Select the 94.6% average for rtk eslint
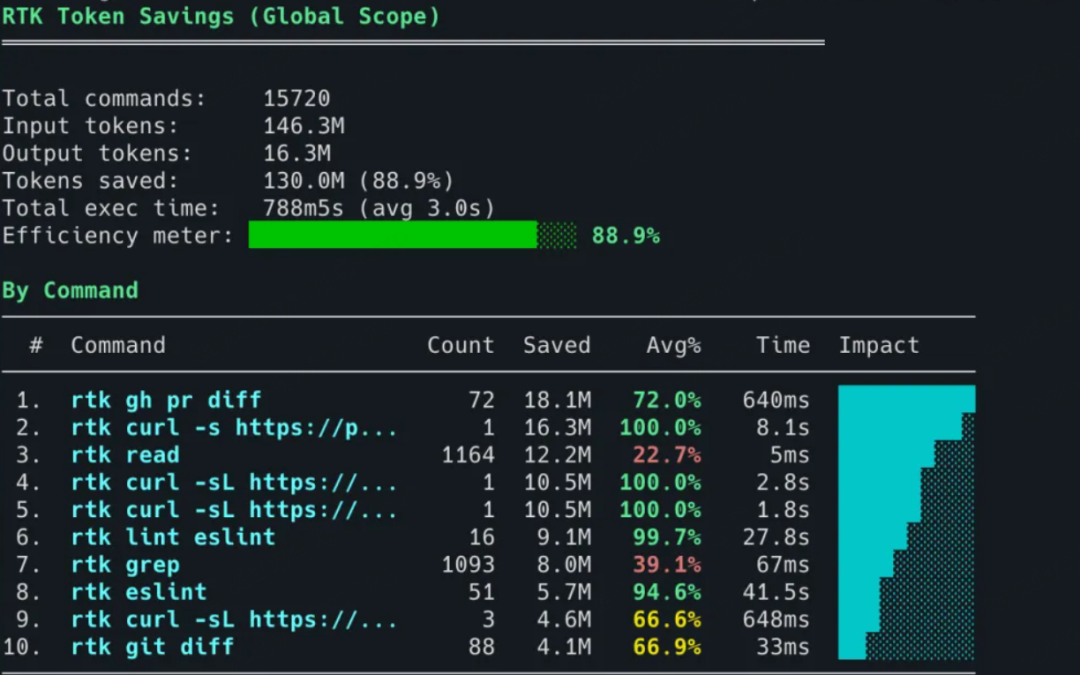Viewport: 1080px width, 675px height. tap(667, 592)
